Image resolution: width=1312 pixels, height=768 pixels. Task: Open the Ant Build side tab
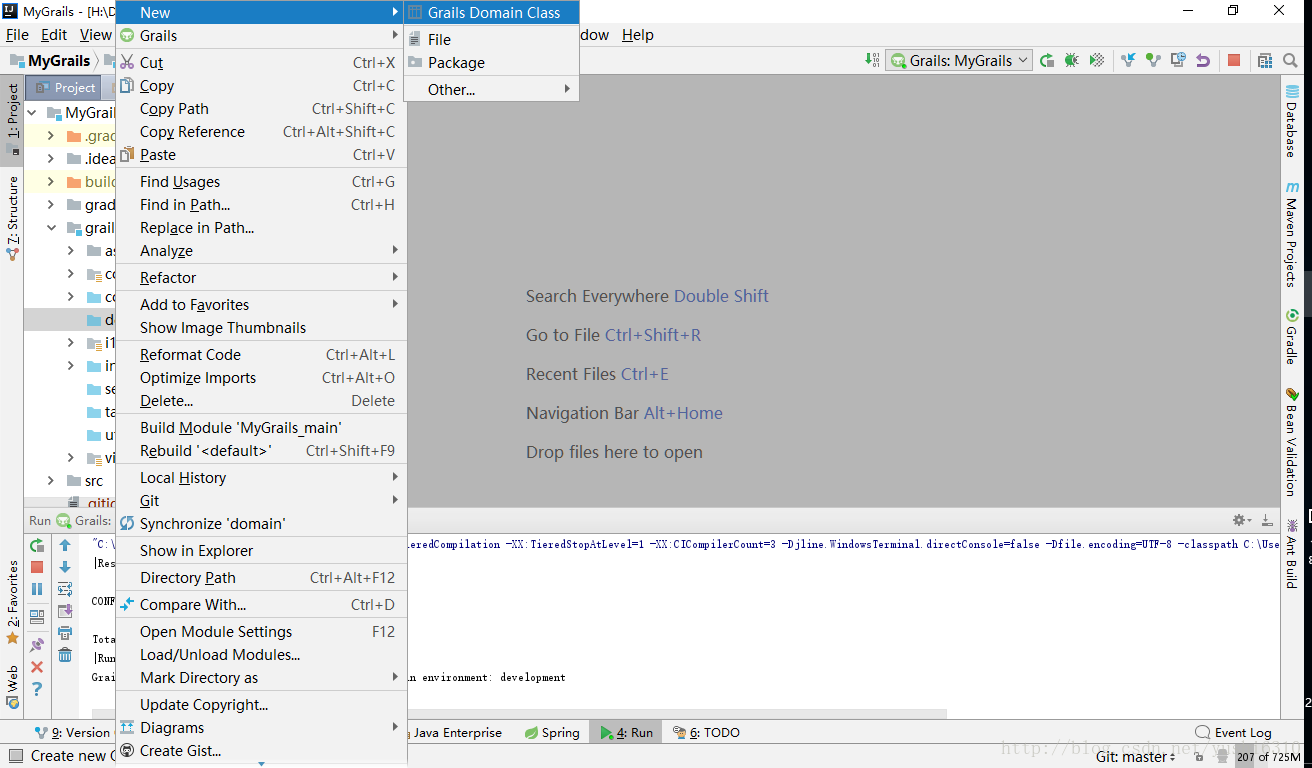(x=1292, y=553)
